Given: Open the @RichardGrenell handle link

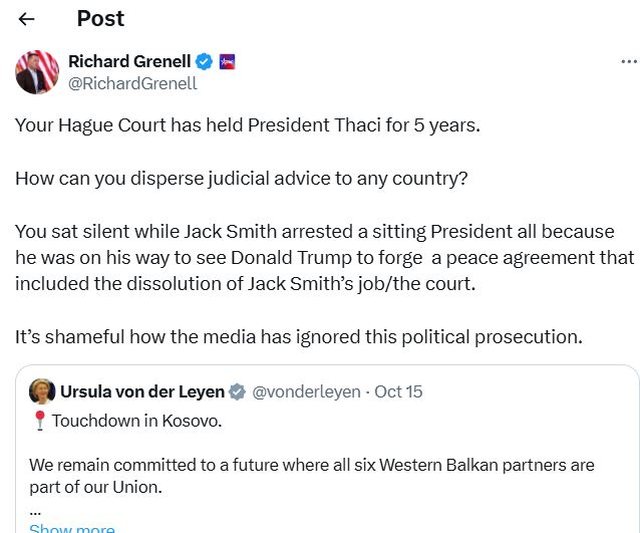Looking at the screenshot, I should [132, 84].
